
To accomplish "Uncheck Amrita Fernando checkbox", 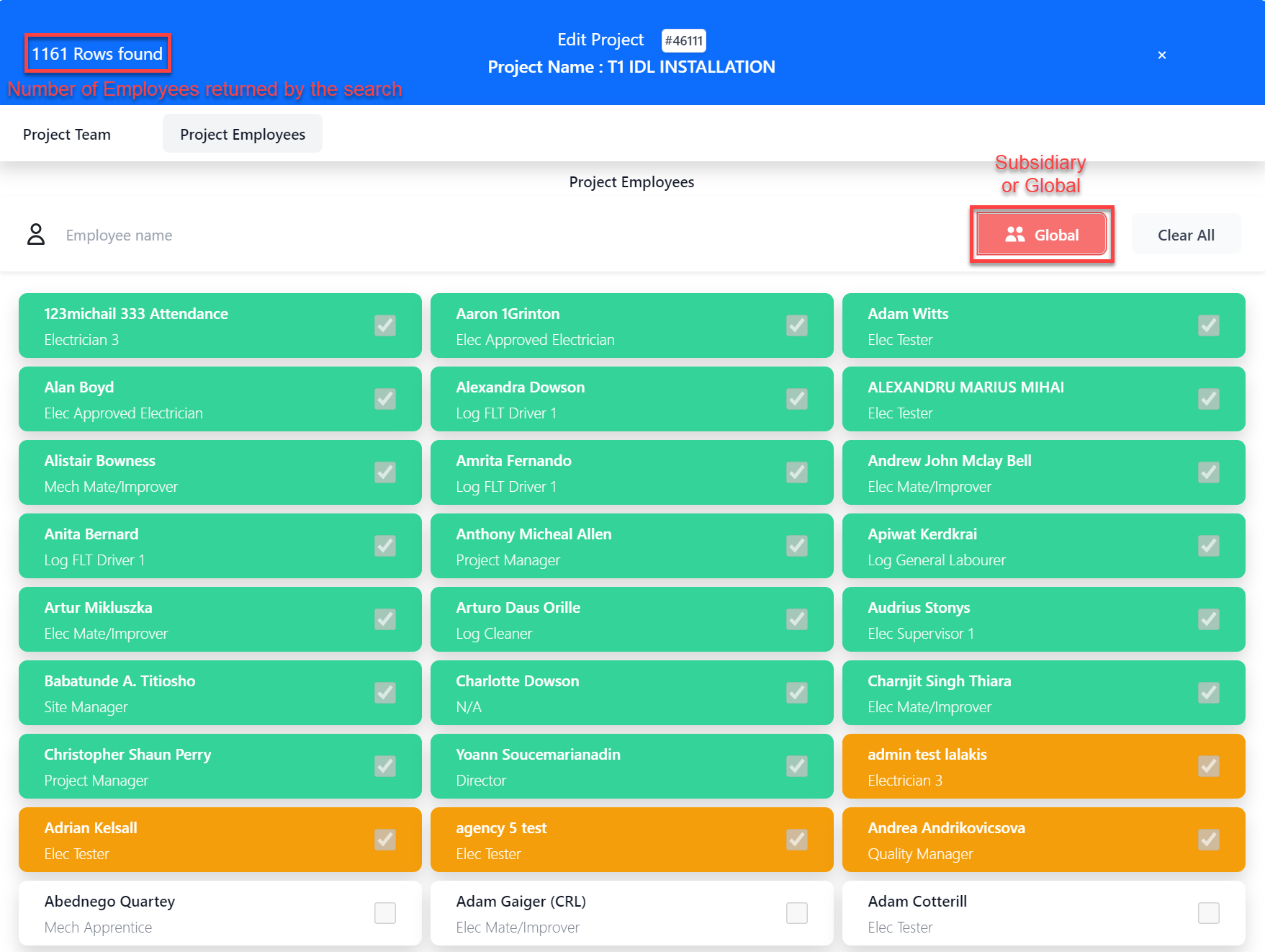I will 797,472.
